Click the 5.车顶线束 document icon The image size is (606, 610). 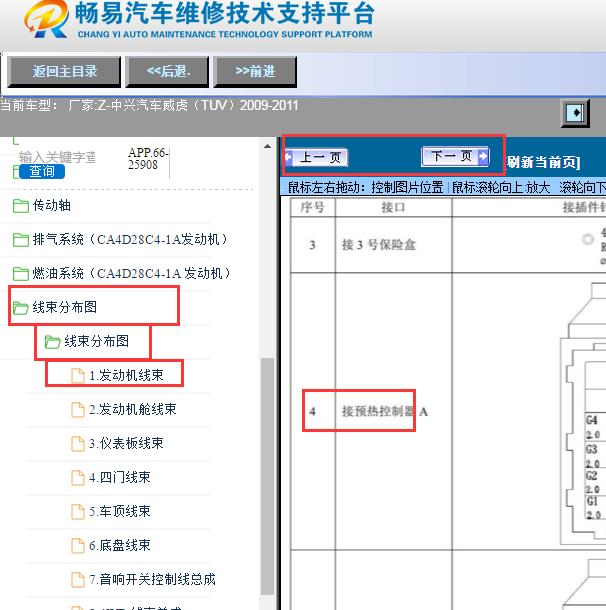[x=77, y=512]
